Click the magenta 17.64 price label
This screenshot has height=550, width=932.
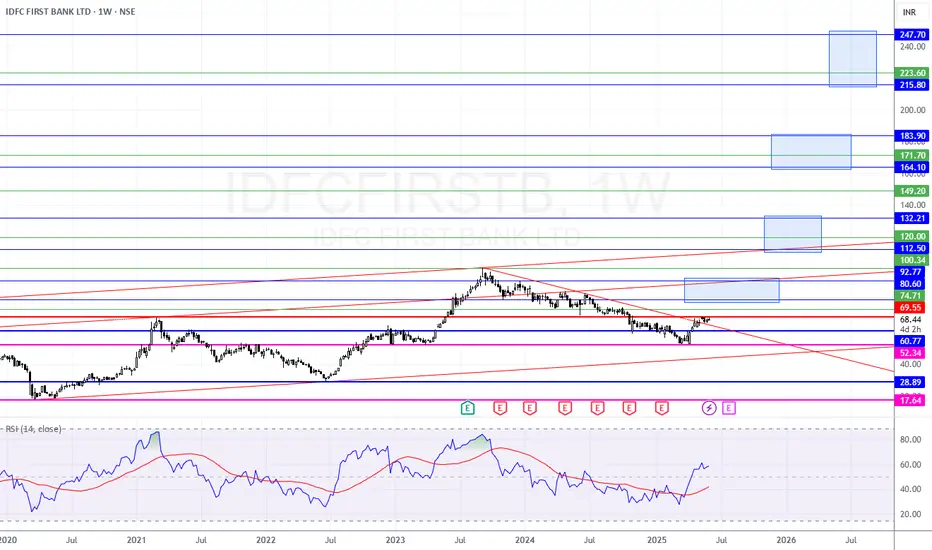point(910,401)
